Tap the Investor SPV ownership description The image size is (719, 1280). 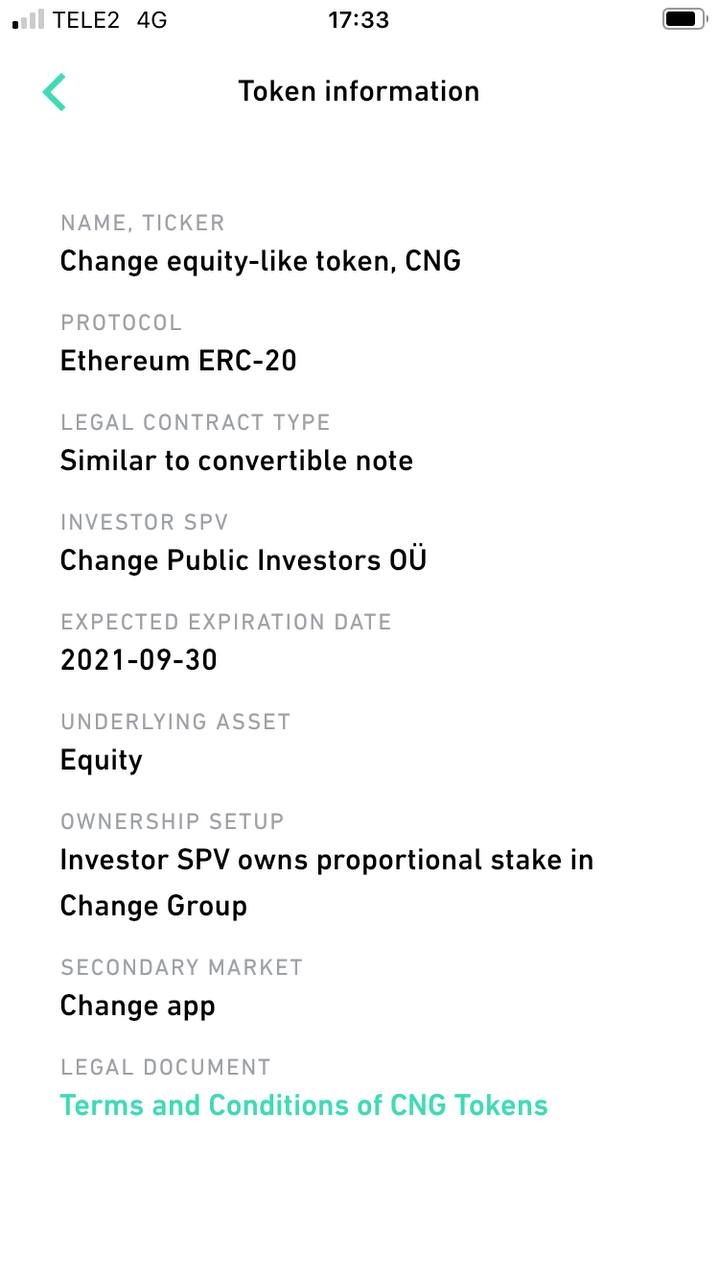(x=326, y=882)
